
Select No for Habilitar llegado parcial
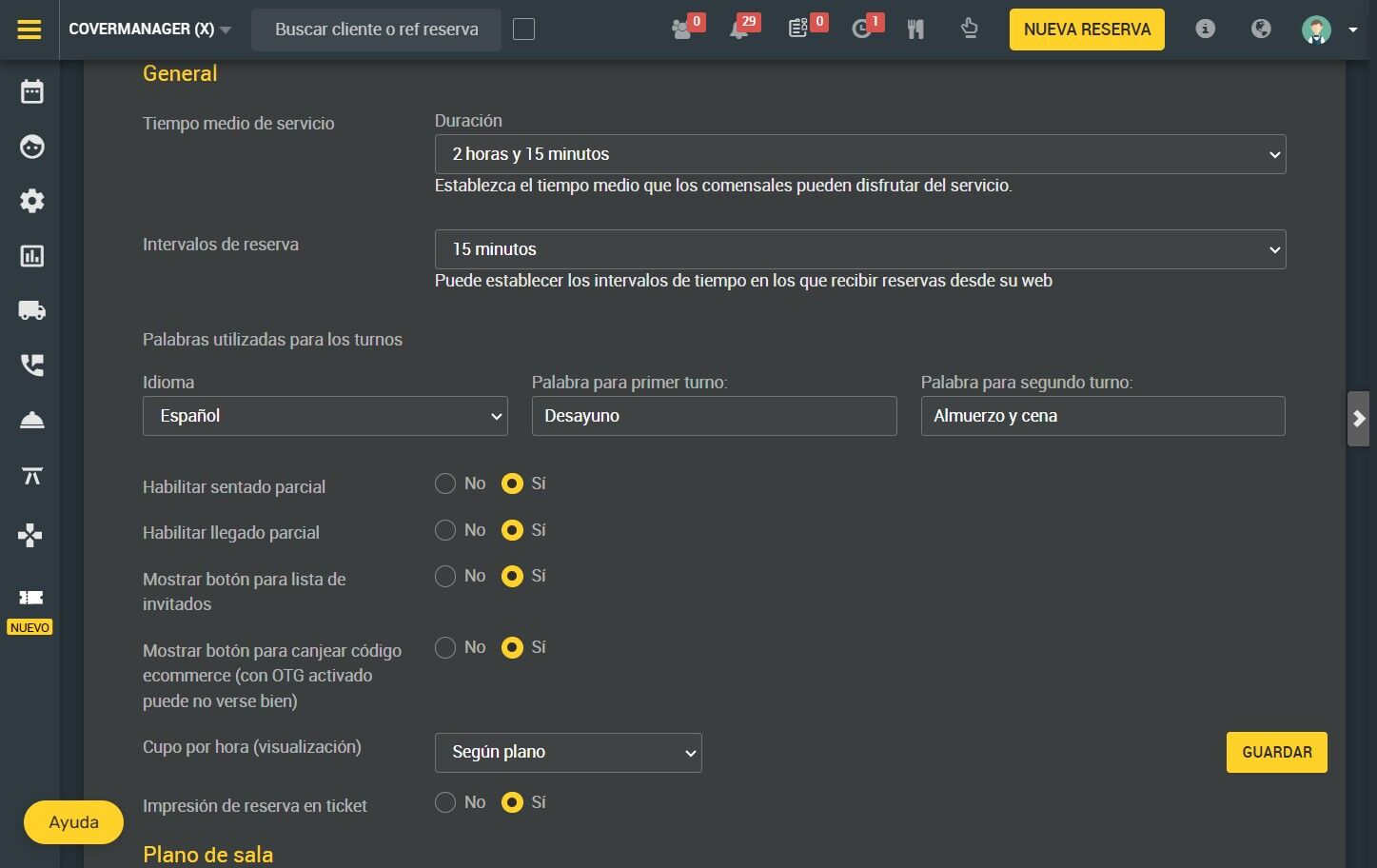point(445,530)
